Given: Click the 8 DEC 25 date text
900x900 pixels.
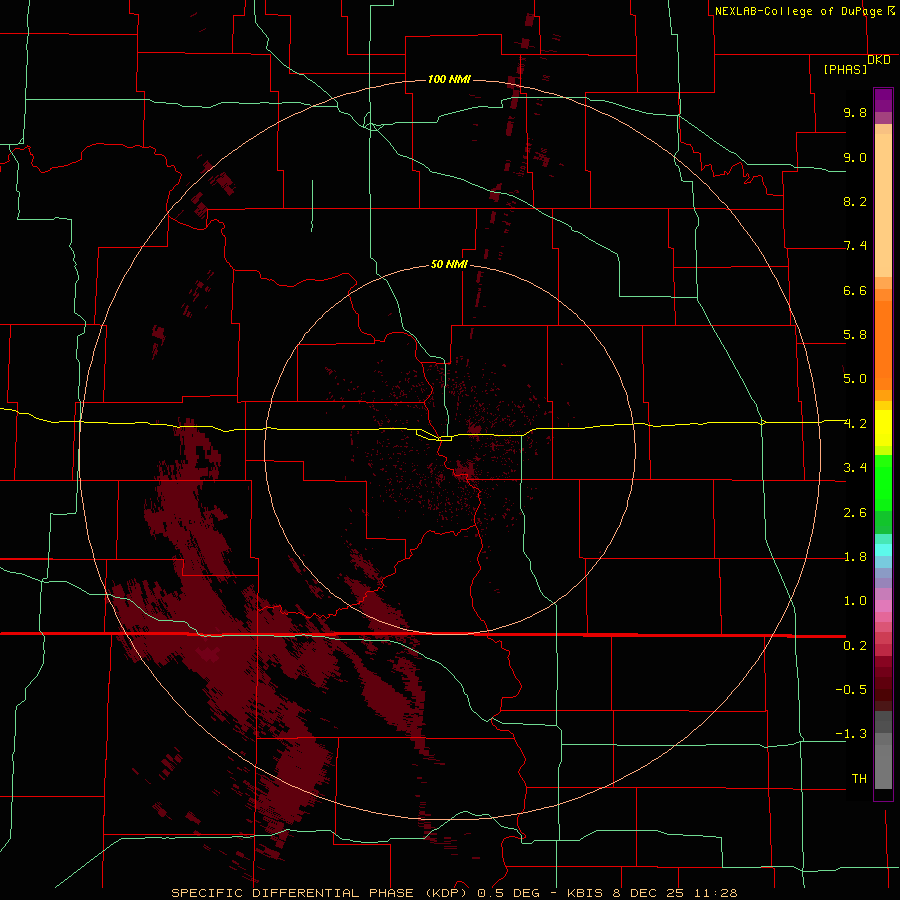Looking at the screenshot, I should click(649, 893).
